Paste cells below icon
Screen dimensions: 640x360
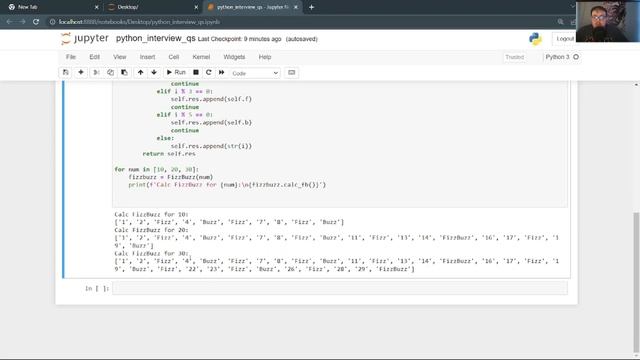point(124,73)
